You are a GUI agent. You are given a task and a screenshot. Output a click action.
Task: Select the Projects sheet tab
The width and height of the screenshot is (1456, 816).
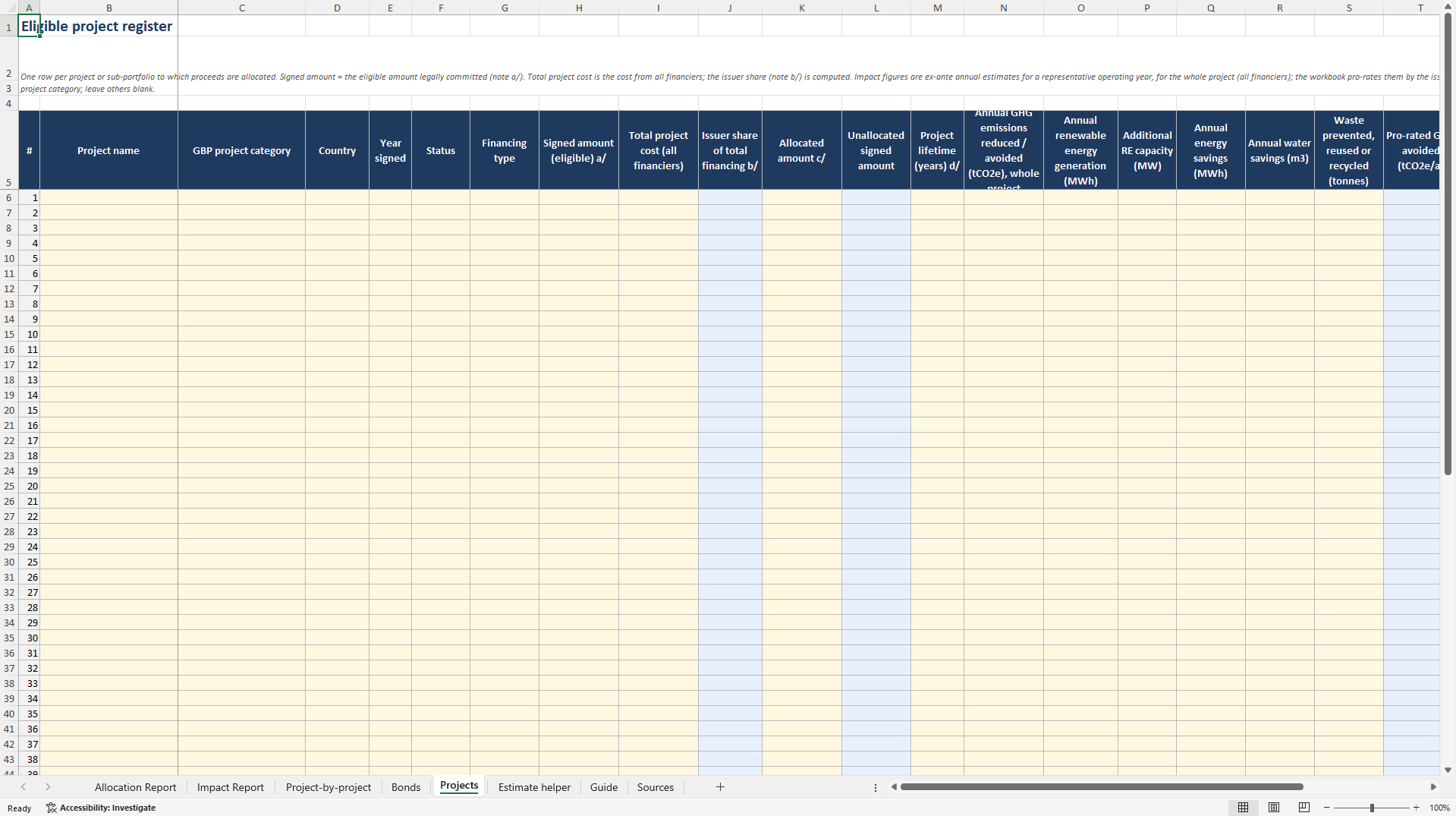coord(459,786)
